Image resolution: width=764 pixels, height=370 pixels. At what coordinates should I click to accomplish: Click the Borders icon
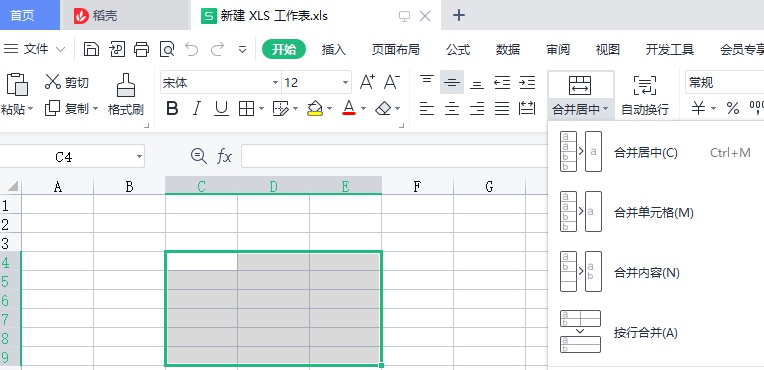pos(247,108)
